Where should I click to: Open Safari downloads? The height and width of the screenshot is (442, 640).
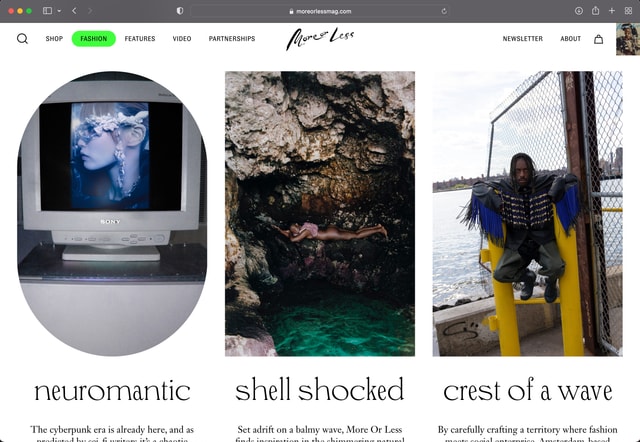(x=579, y=10)
